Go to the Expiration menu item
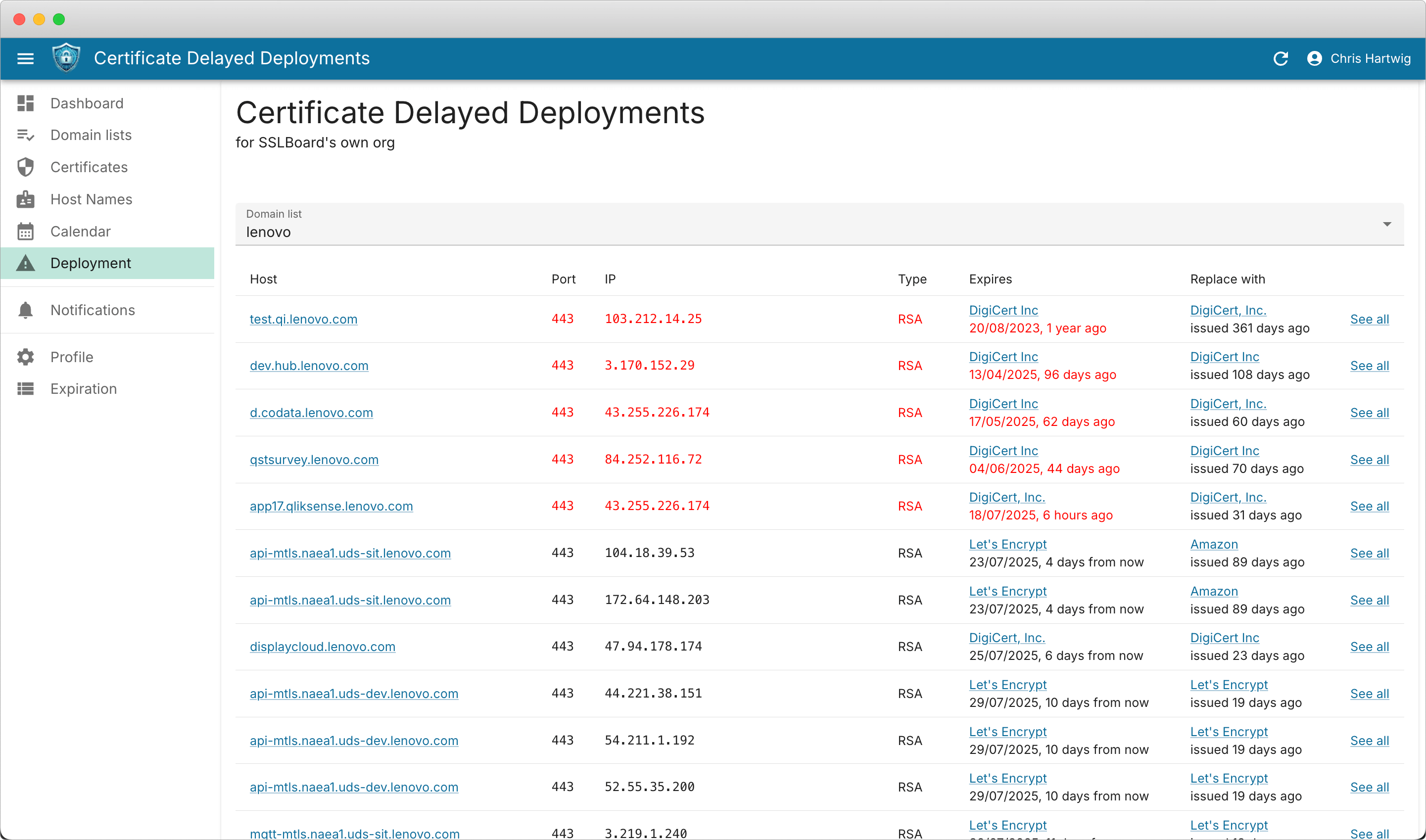Viewport: 1426px width, 840px height. pos(83,389)
